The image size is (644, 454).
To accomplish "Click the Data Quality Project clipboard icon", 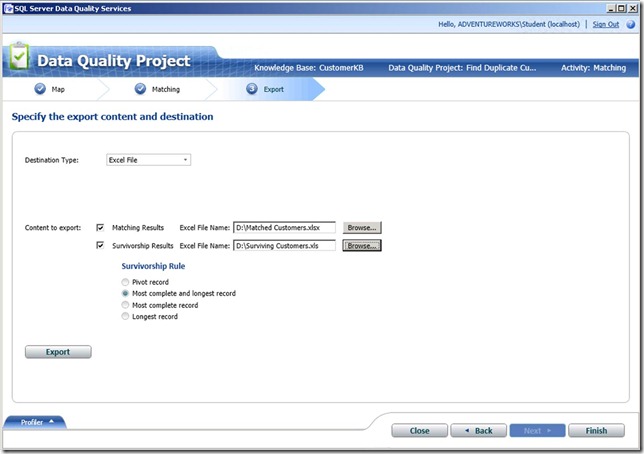I will point(19,56).
